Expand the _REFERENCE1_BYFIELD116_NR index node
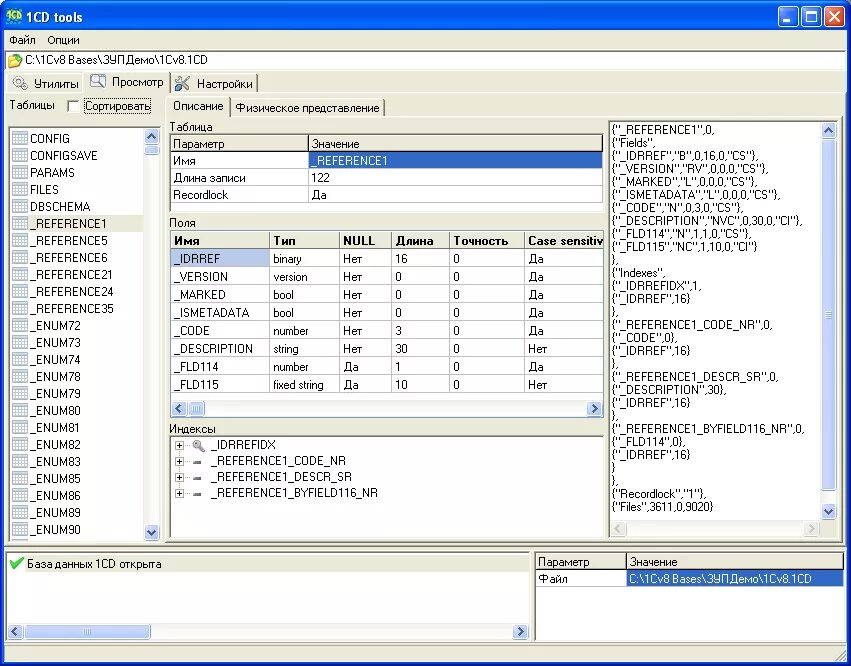 click(x=179, y=493)
